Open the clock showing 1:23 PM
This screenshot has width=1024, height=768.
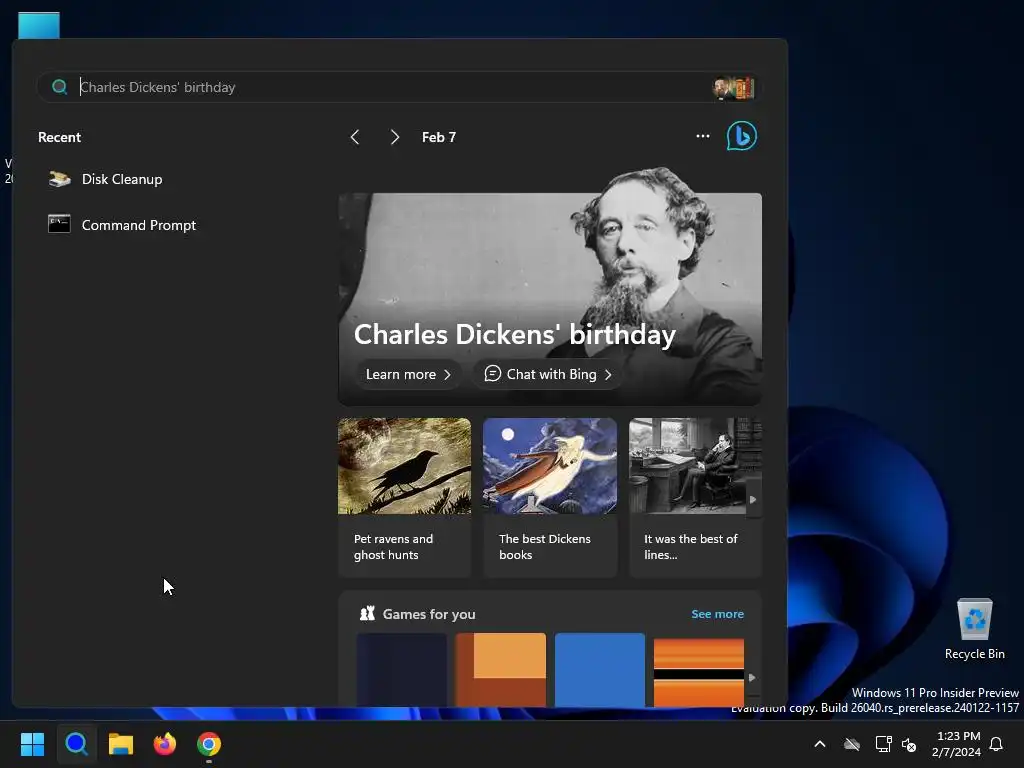[x=957, y=744]
